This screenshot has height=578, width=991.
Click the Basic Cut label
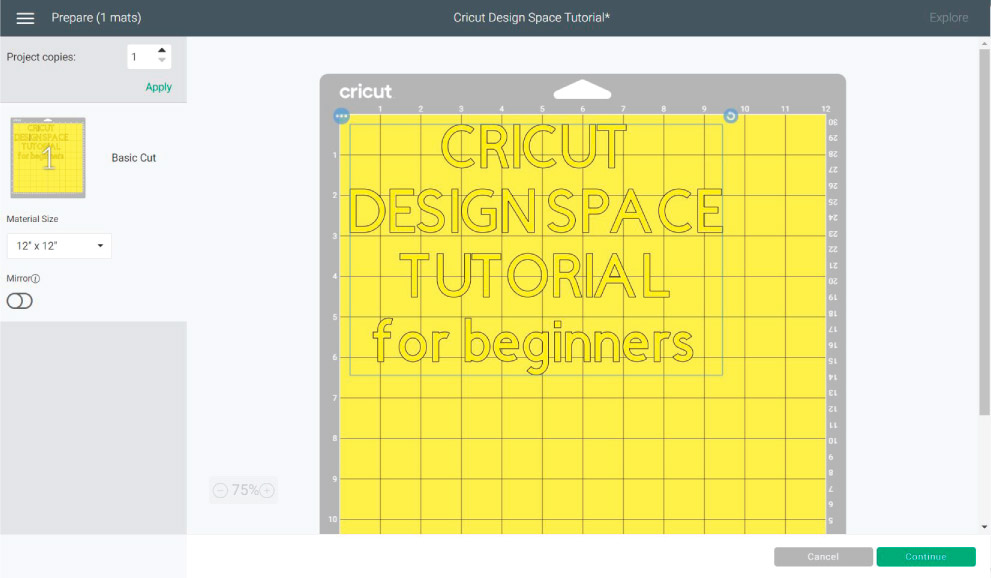(133, 158)
